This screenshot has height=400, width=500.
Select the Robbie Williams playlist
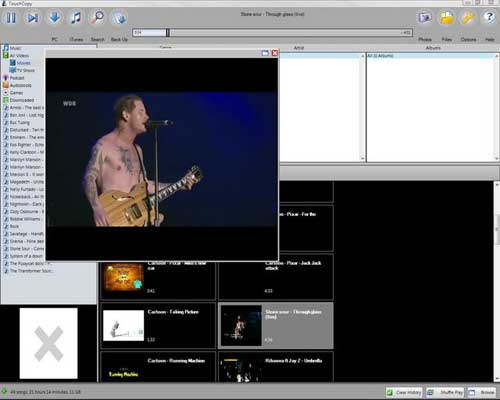pyautogui.click(x=26, y=219)
